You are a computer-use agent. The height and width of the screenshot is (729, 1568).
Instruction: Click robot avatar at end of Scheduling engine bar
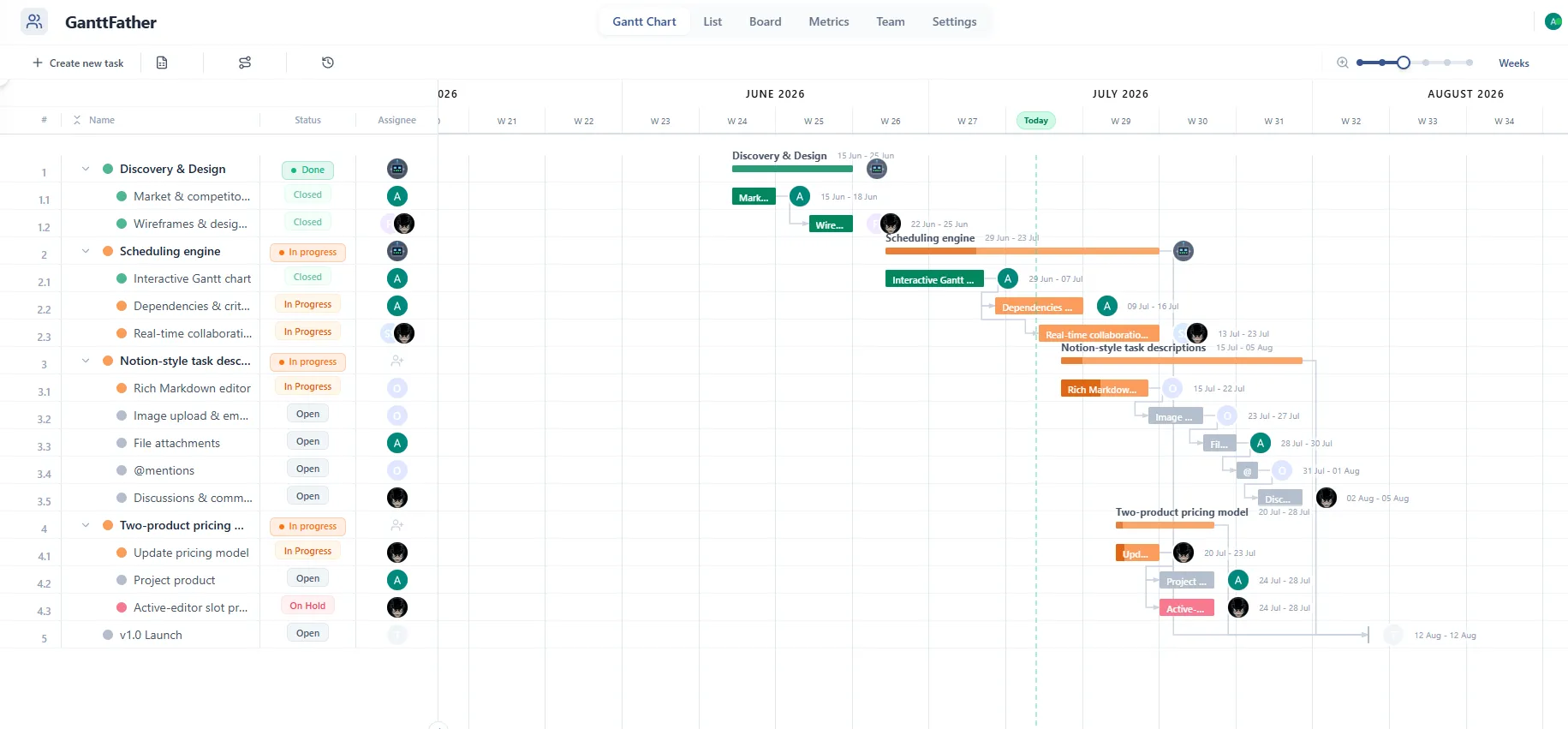coord(1183,251)
